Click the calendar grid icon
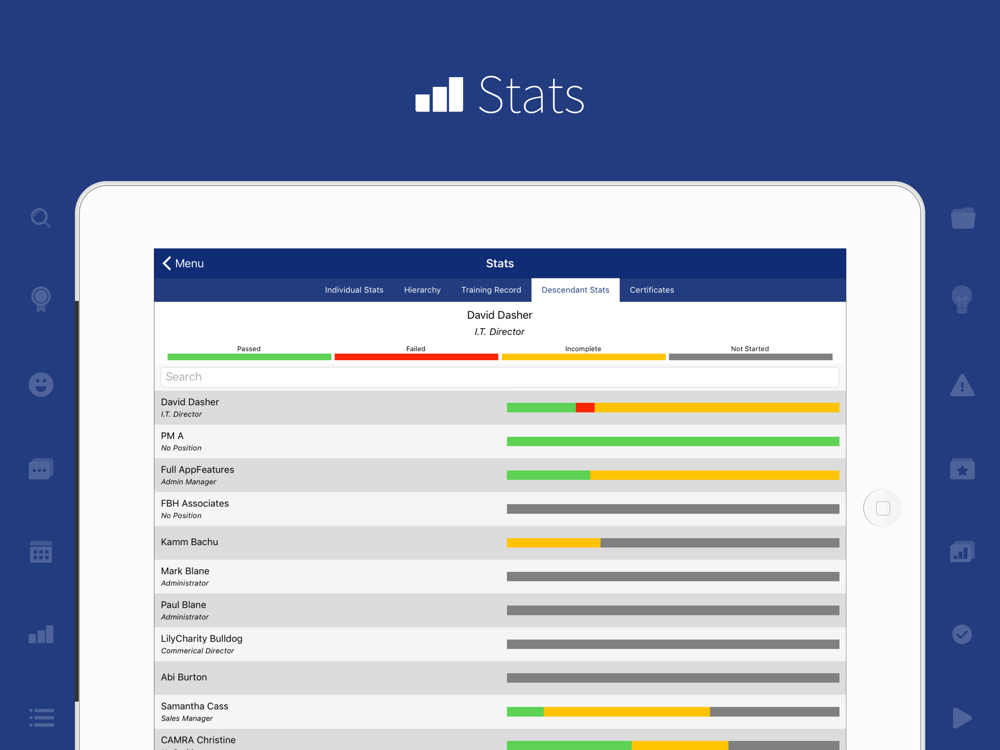The image size is (1000, 750). 41,552
